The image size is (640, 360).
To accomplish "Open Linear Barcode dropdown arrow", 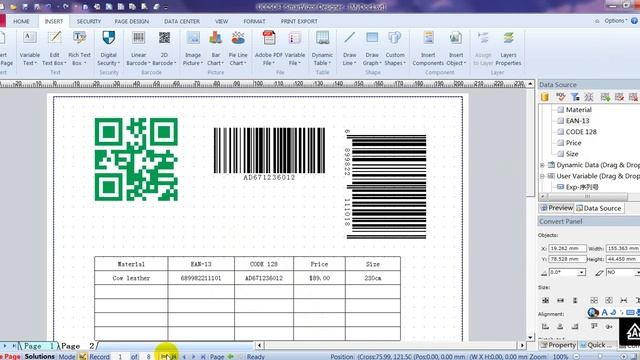I will click(149, 63).
